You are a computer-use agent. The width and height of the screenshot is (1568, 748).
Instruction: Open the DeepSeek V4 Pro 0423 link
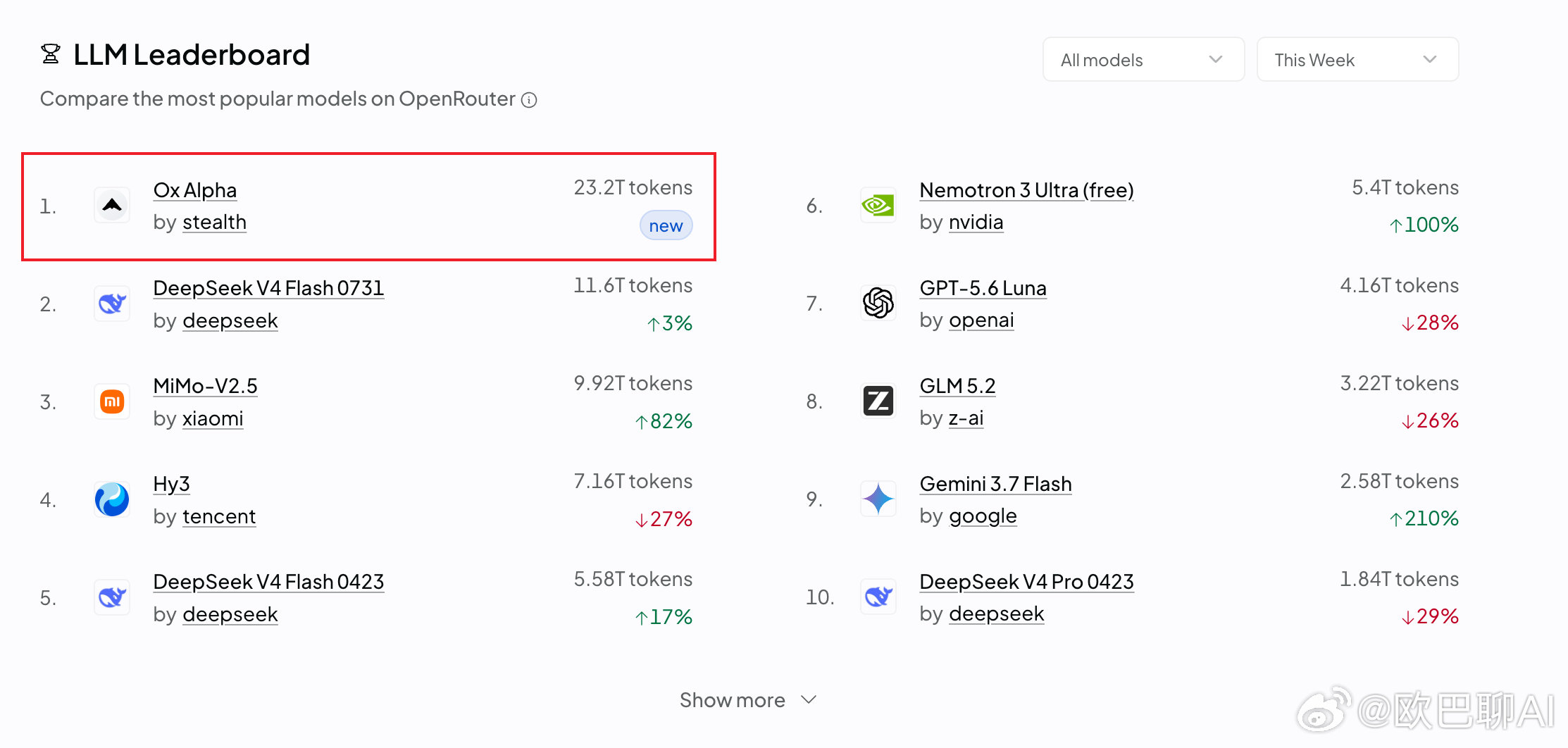click(1027, 582)
